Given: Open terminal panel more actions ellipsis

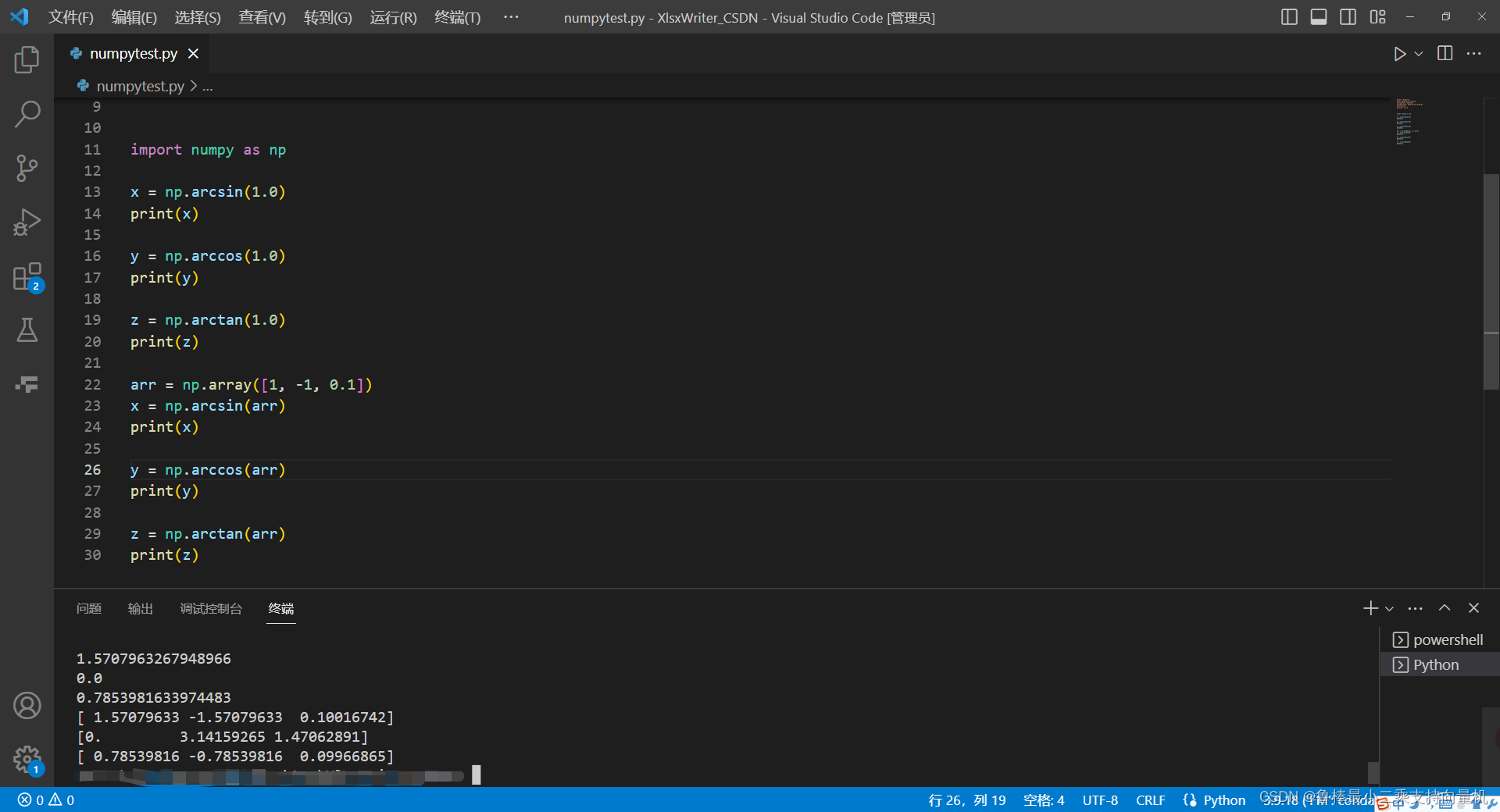Looking at the screenshot, I should [1415, 608].
